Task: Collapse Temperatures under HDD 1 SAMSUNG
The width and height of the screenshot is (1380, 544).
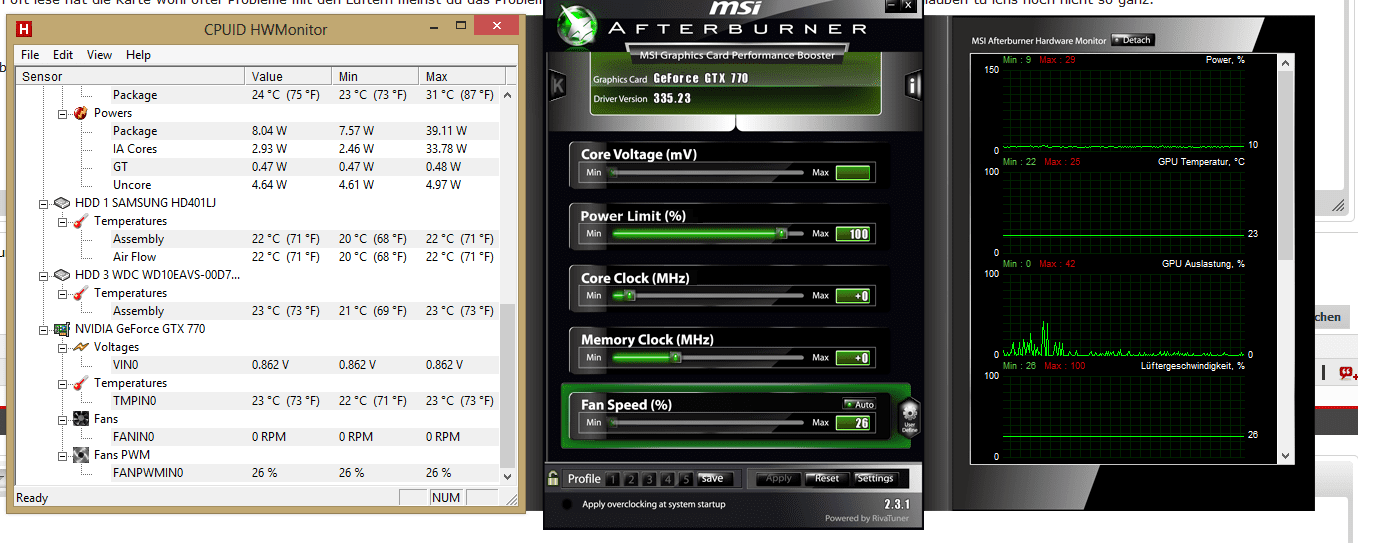Action: tap(62, 221)
